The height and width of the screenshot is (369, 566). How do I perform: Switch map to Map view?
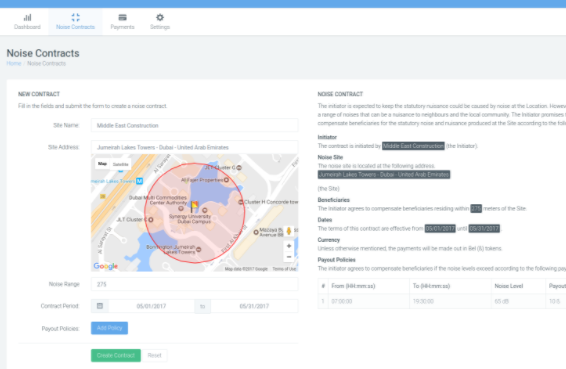pyautogui.click(x=102, y=164)
